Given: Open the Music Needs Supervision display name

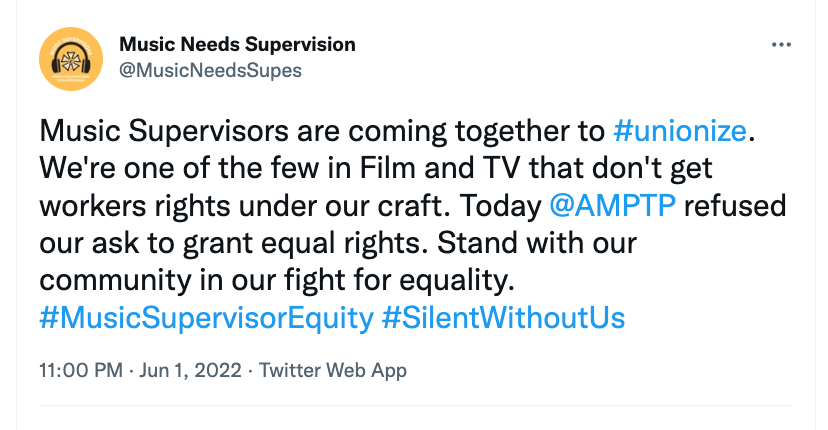Looking at the screenshot, I should (x=237, y=45).
